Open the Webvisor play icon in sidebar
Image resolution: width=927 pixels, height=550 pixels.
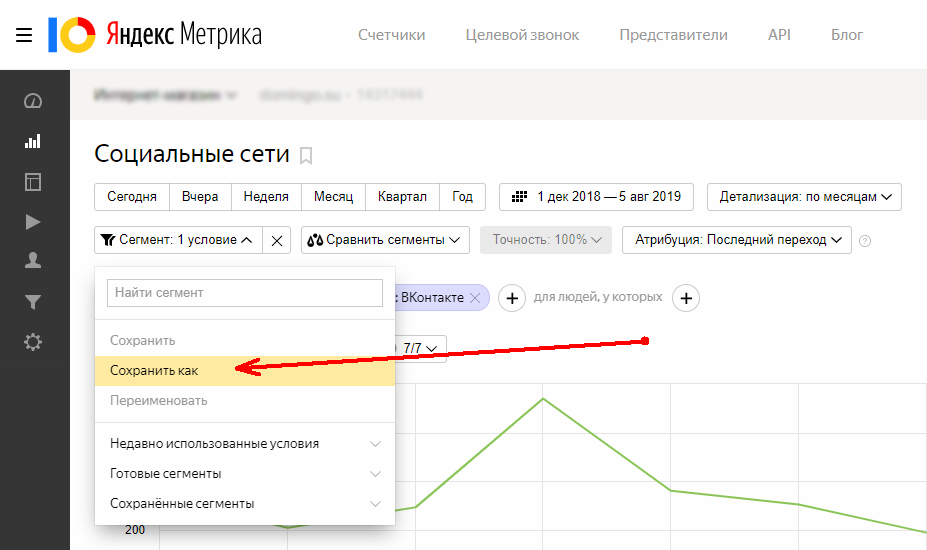33,222
